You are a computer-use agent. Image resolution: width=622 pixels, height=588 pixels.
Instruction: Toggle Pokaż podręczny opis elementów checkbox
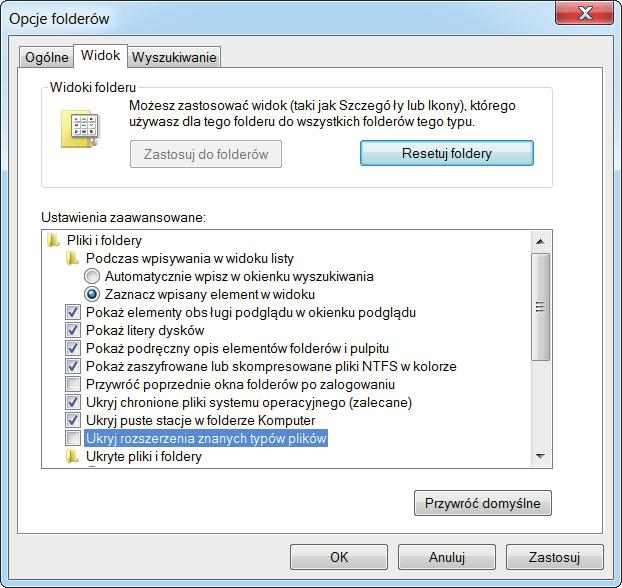pyautogui.click(x=73, y=348)
